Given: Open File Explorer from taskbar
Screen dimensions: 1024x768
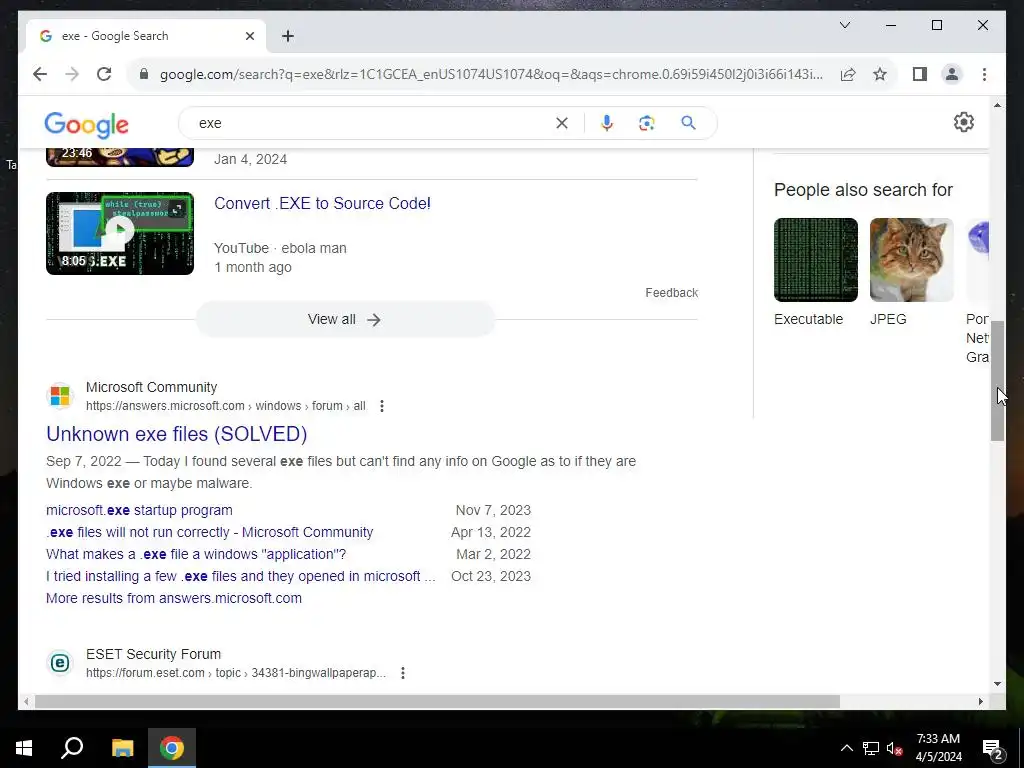Looking at the screenshot, I should coord(122,748).
